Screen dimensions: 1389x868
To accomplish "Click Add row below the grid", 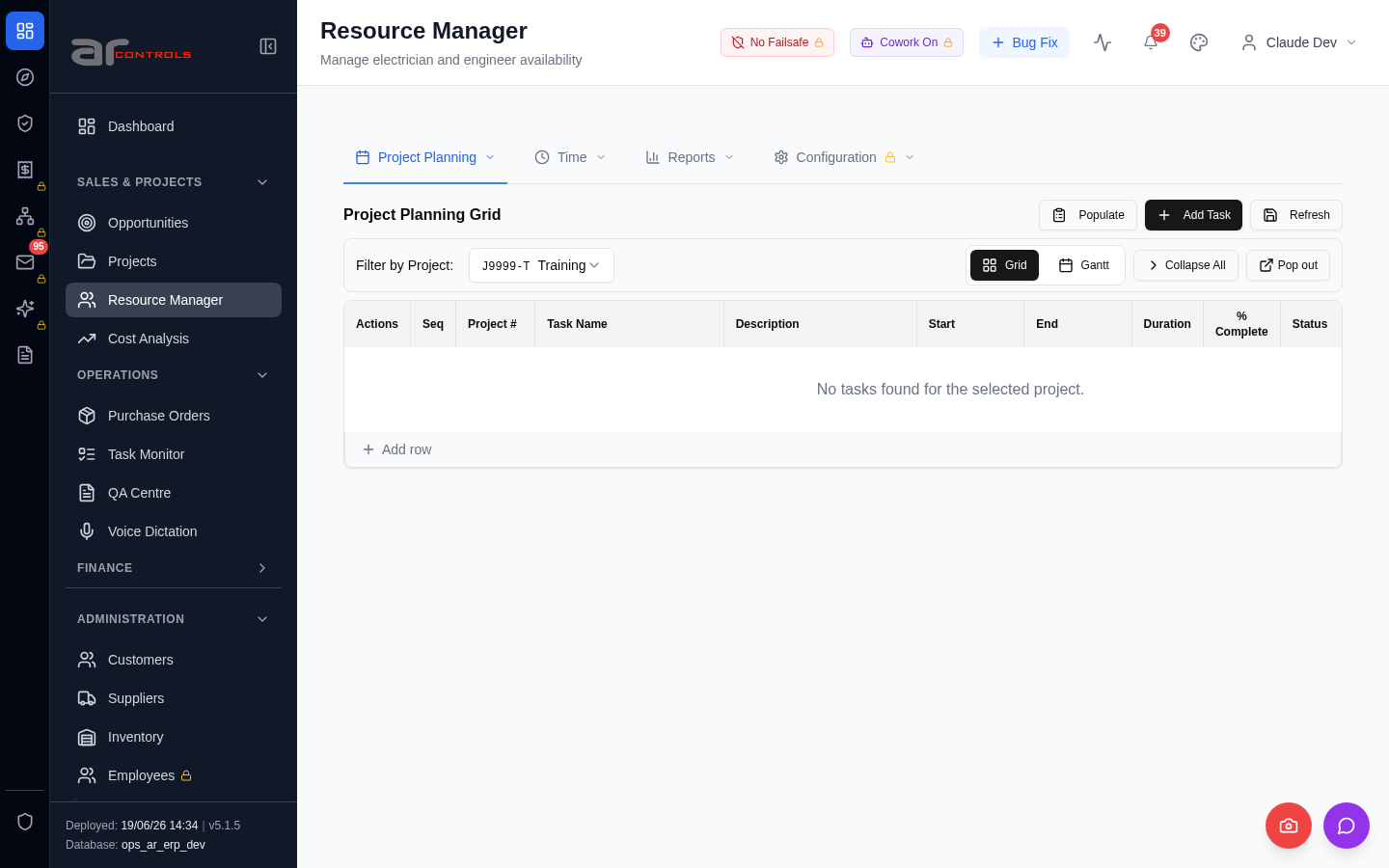I will coord(396,449).
